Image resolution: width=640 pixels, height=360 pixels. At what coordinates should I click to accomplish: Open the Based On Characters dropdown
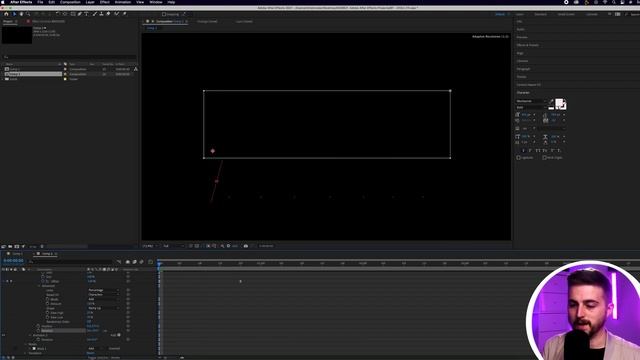point(104,295)
